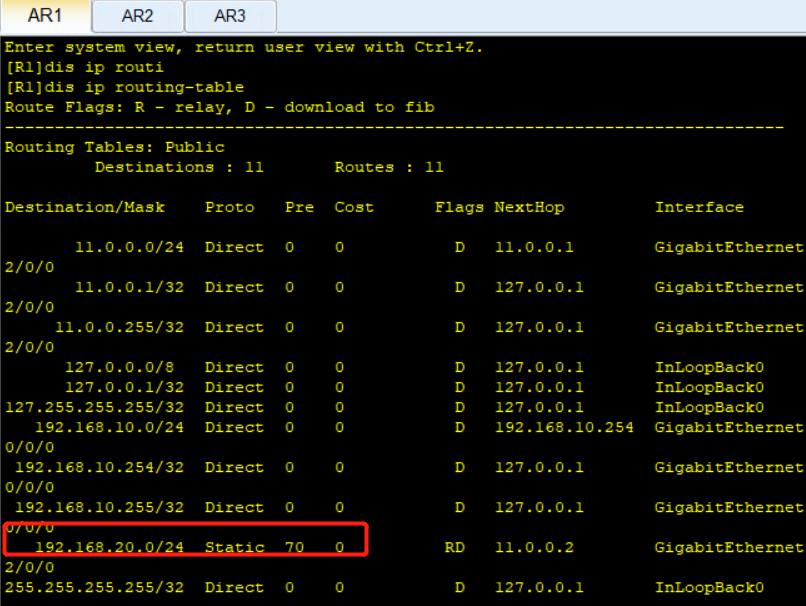The width and height of the screenshot is (806, 606).
Task: Open the AR2 terminal tab
Action: click(138, 16)
